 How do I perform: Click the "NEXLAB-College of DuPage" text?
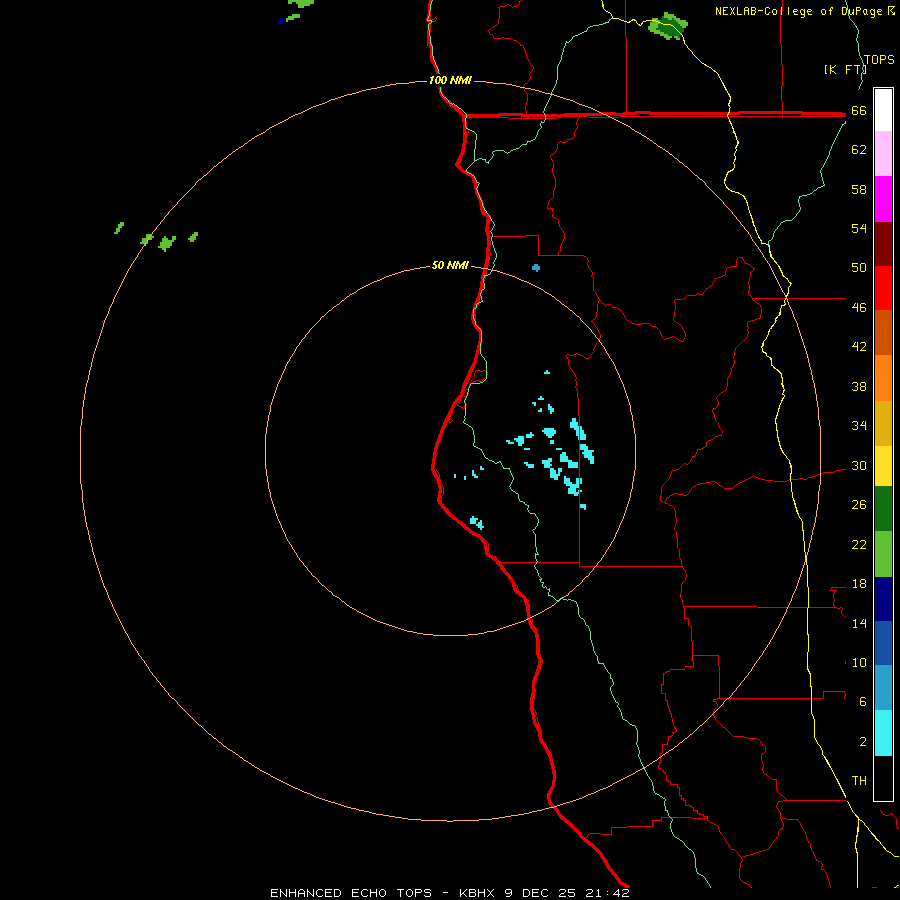797,11
